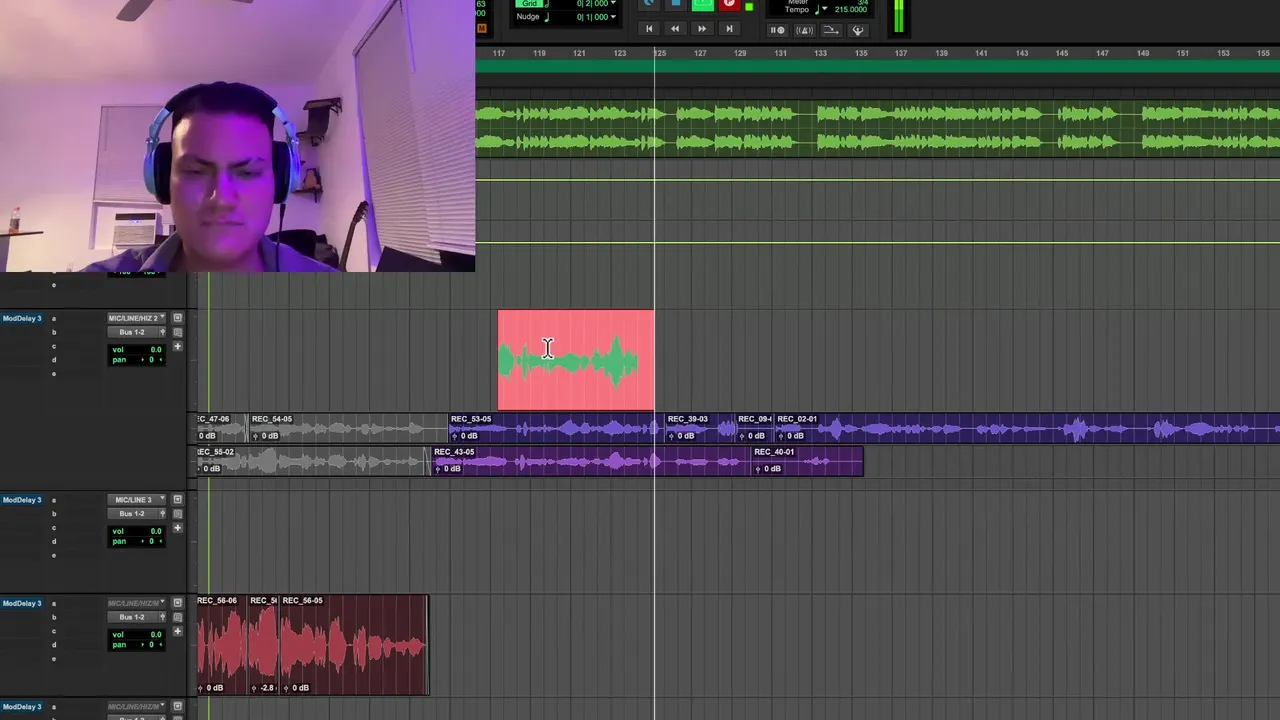Click the Rewind transport button
Viewport: 1280px width, 720px height.
tap(675, 29)
